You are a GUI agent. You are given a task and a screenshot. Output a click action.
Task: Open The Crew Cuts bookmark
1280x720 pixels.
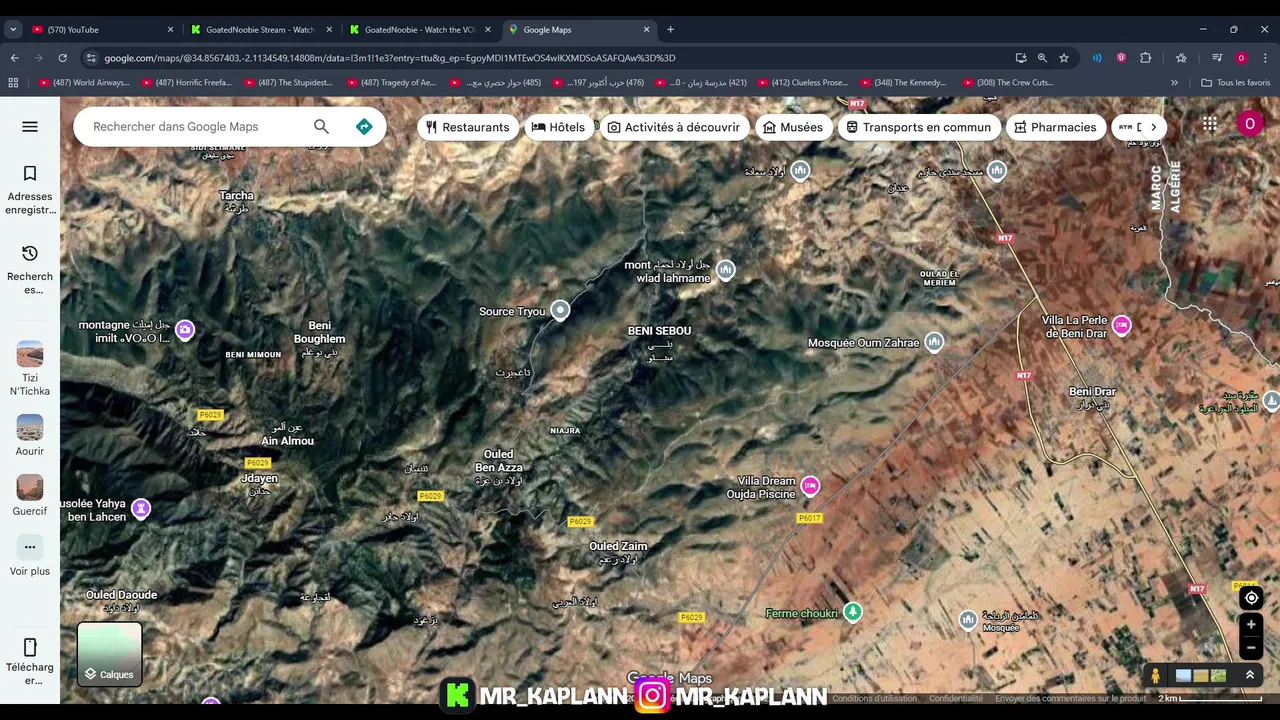click(x=1008, y=83)
